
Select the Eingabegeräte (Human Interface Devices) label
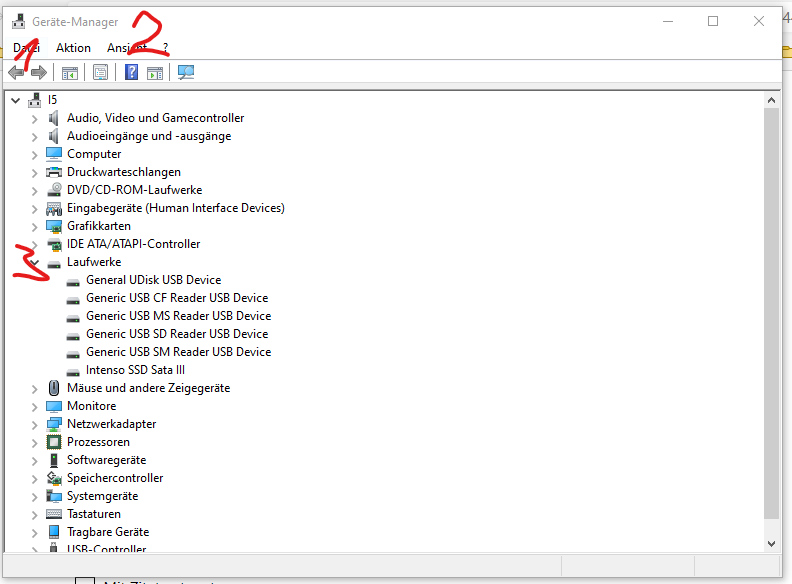coord(176,208)
